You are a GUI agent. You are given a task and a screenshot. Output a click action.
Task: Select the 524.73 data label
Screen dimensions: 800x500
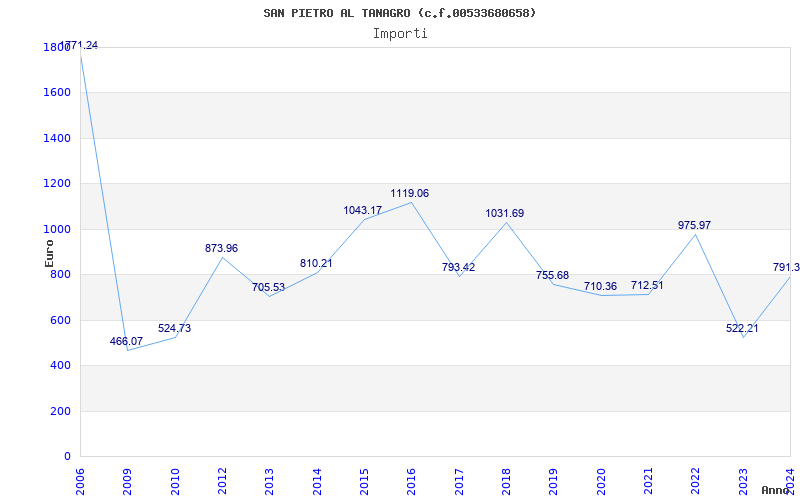[x=174, y=328]
